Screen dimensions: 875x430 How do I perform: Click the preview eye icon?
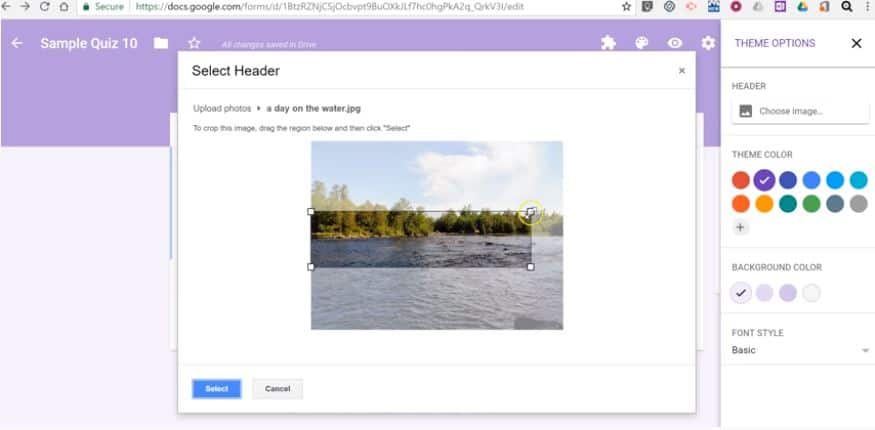[x=675, y=43]
